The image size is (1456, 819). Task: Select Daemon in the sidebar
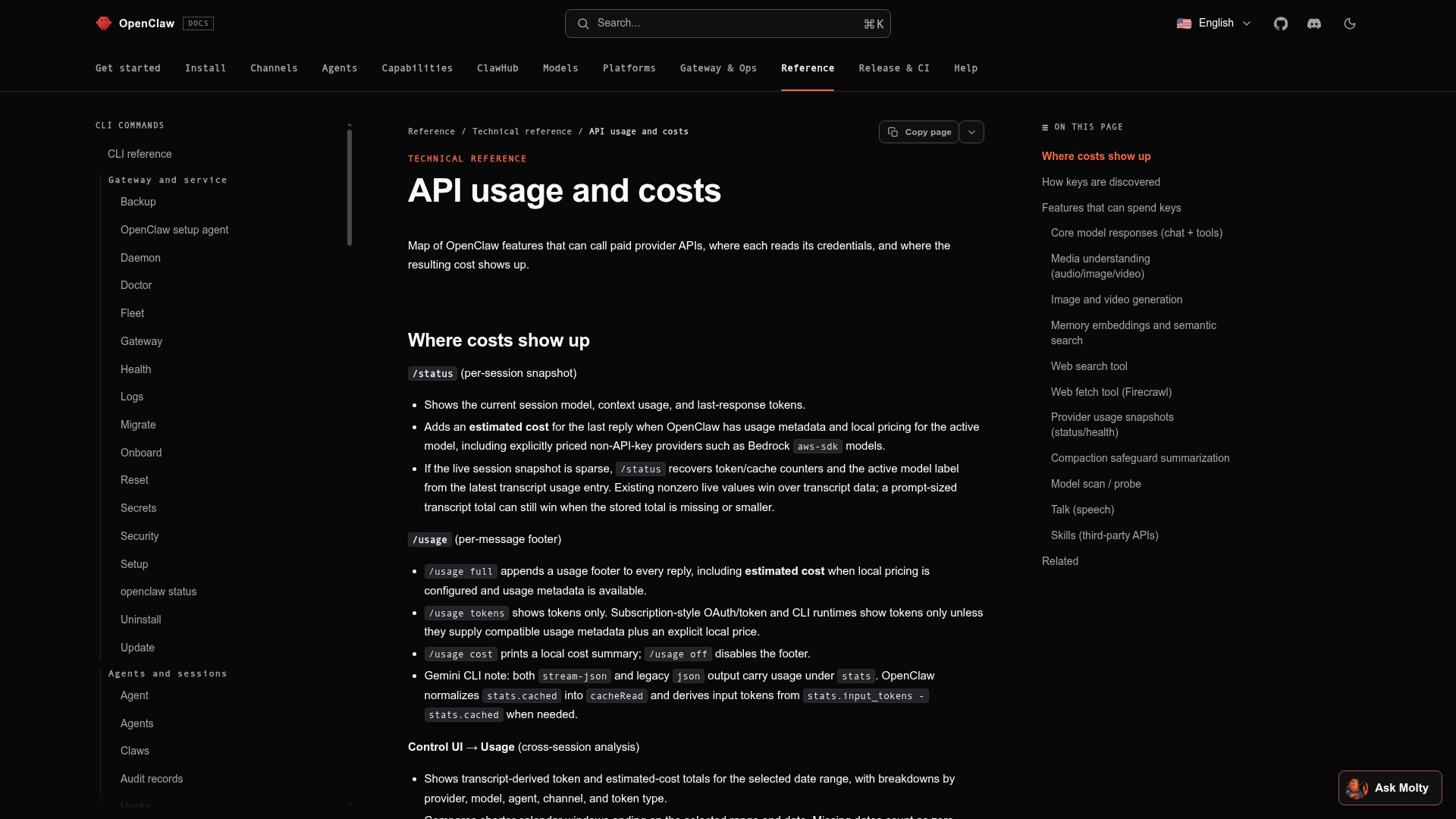pos(140,258)
